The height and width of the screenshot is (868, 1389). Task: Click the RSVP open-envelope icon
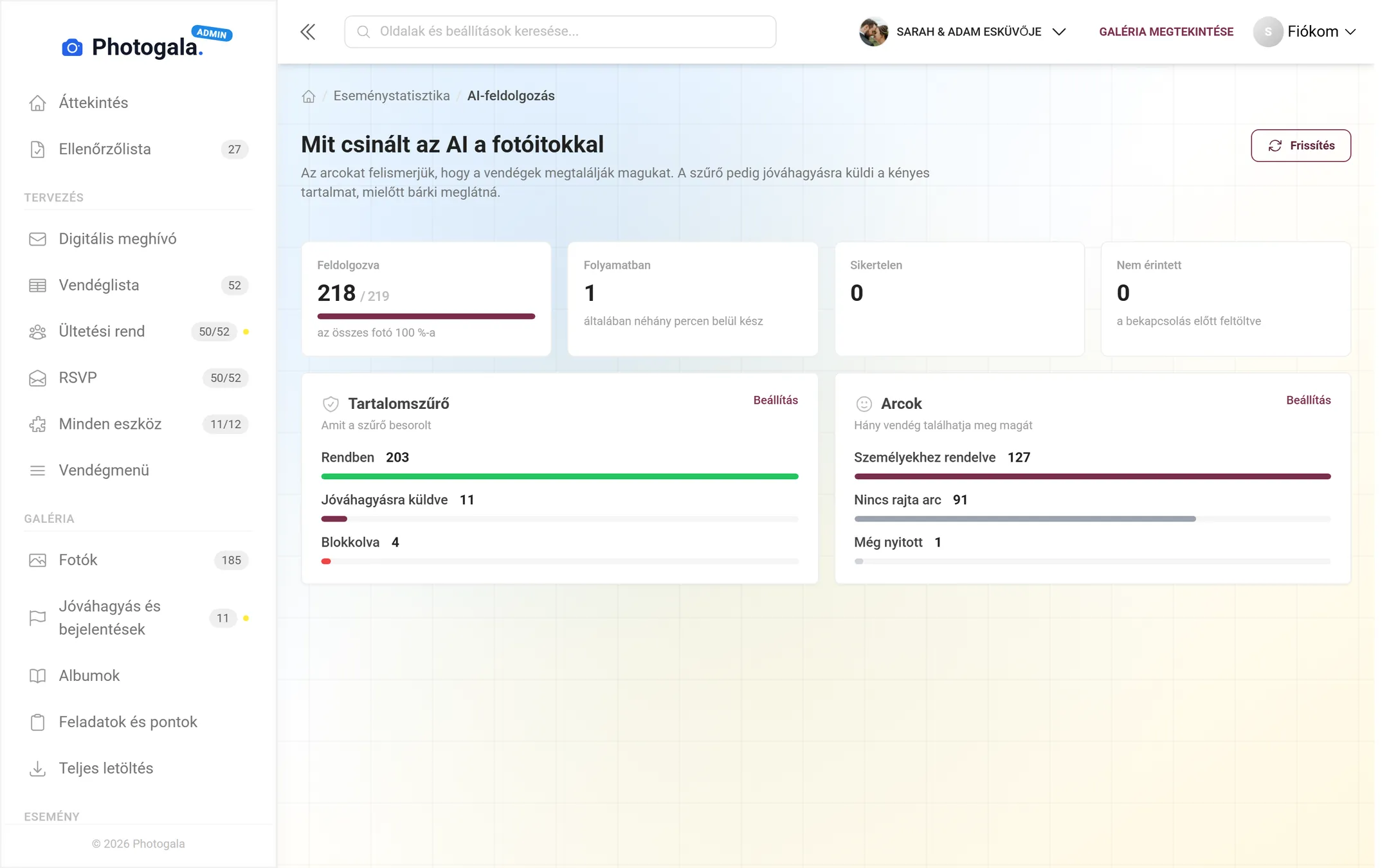pos(37,378)
